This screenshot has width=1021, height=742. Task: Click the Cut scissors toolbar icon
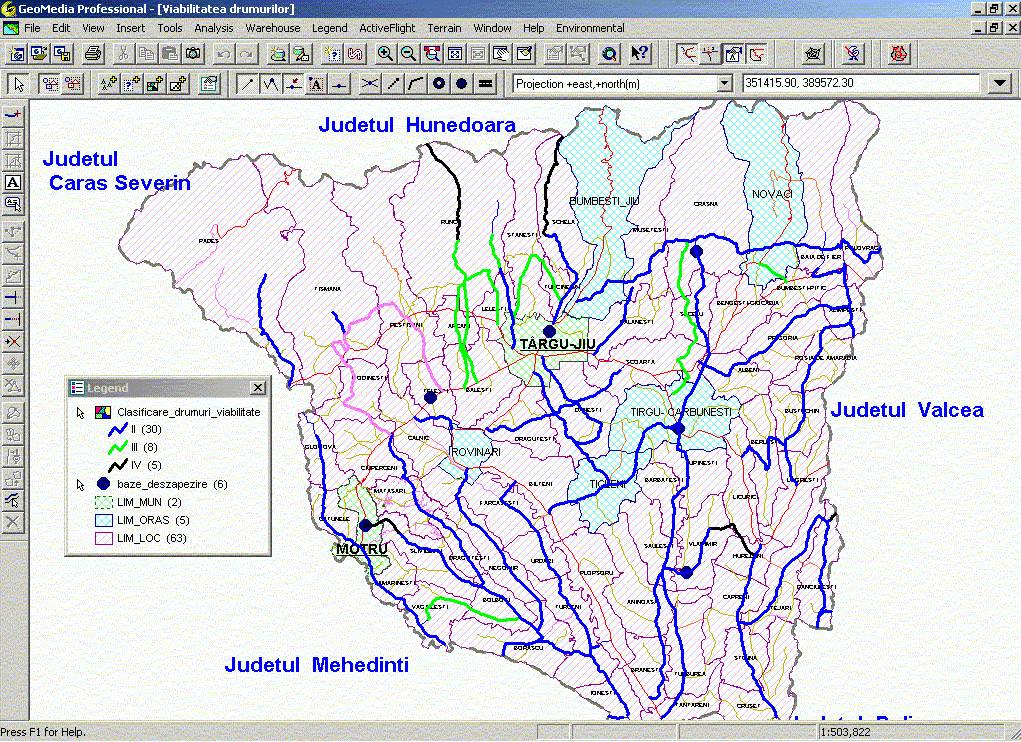124,53
